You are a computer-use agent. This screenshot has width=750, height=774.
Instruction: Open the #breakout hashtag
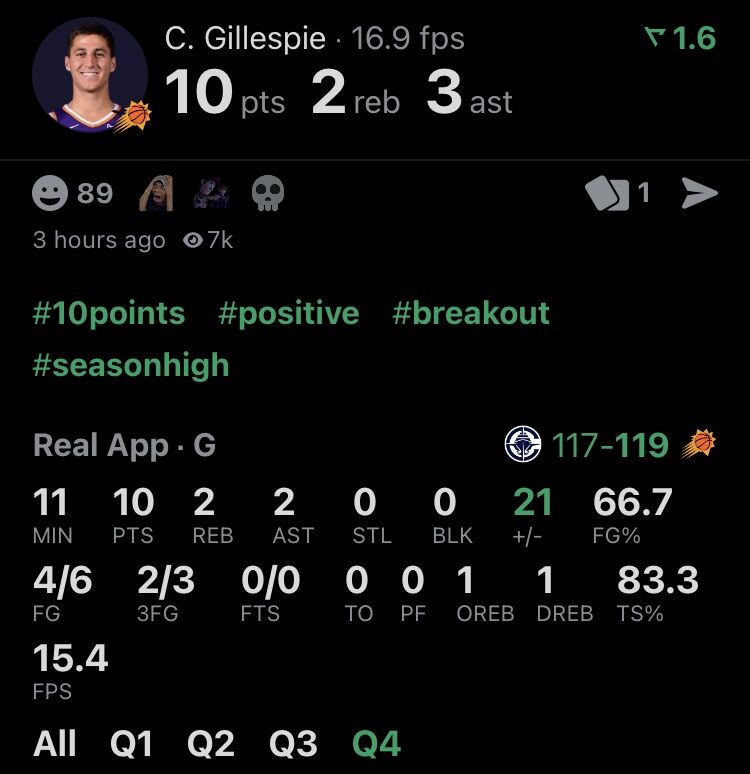tap(471, 313)
